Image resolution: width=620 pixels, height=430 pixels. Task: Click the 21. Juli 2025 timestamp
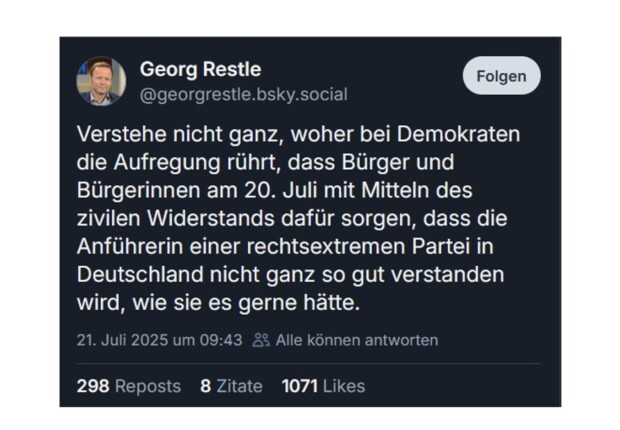159,340
